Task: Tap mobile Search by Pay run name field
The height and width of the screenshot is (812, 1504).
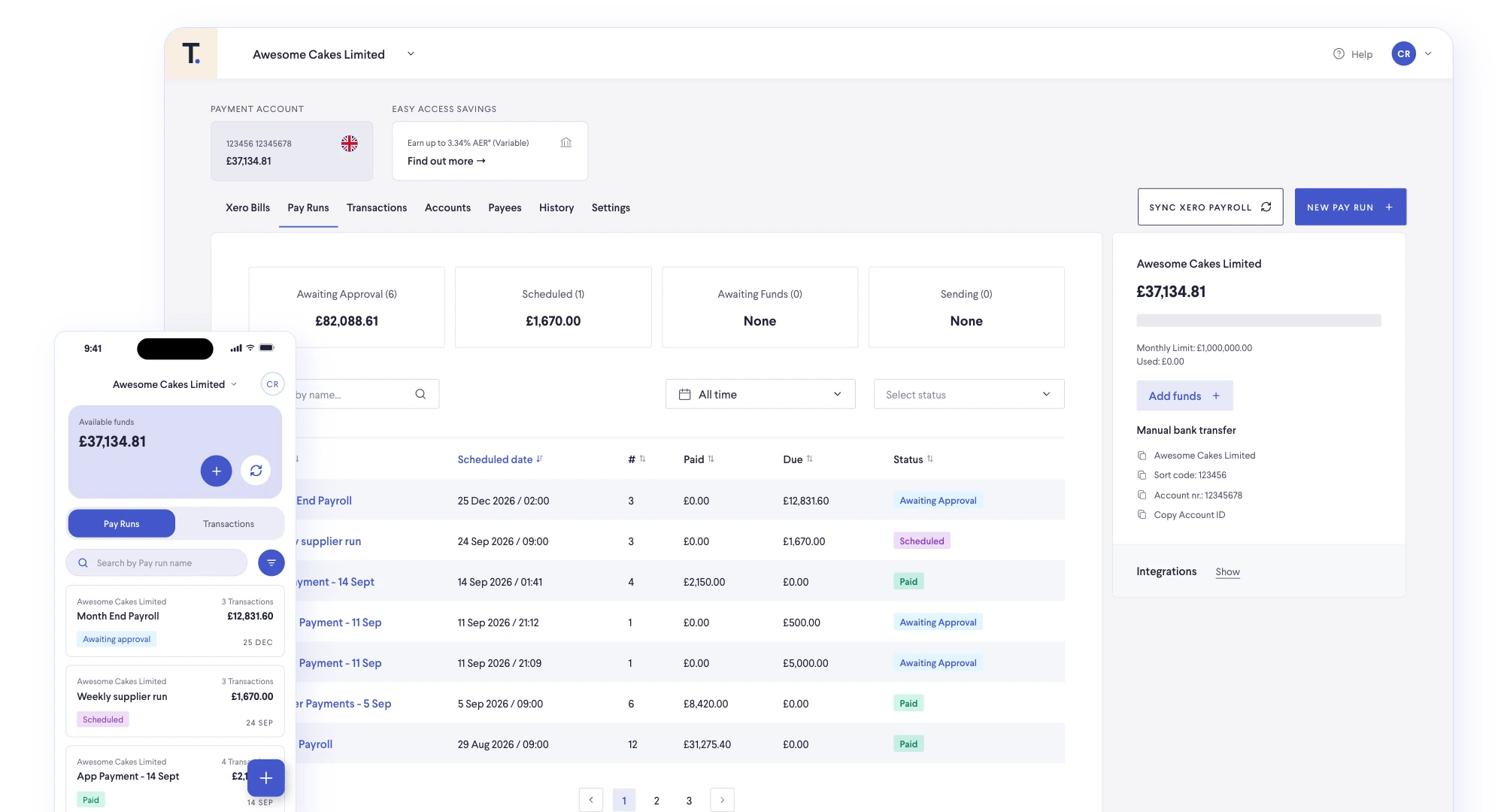Action: coord(156,562)
